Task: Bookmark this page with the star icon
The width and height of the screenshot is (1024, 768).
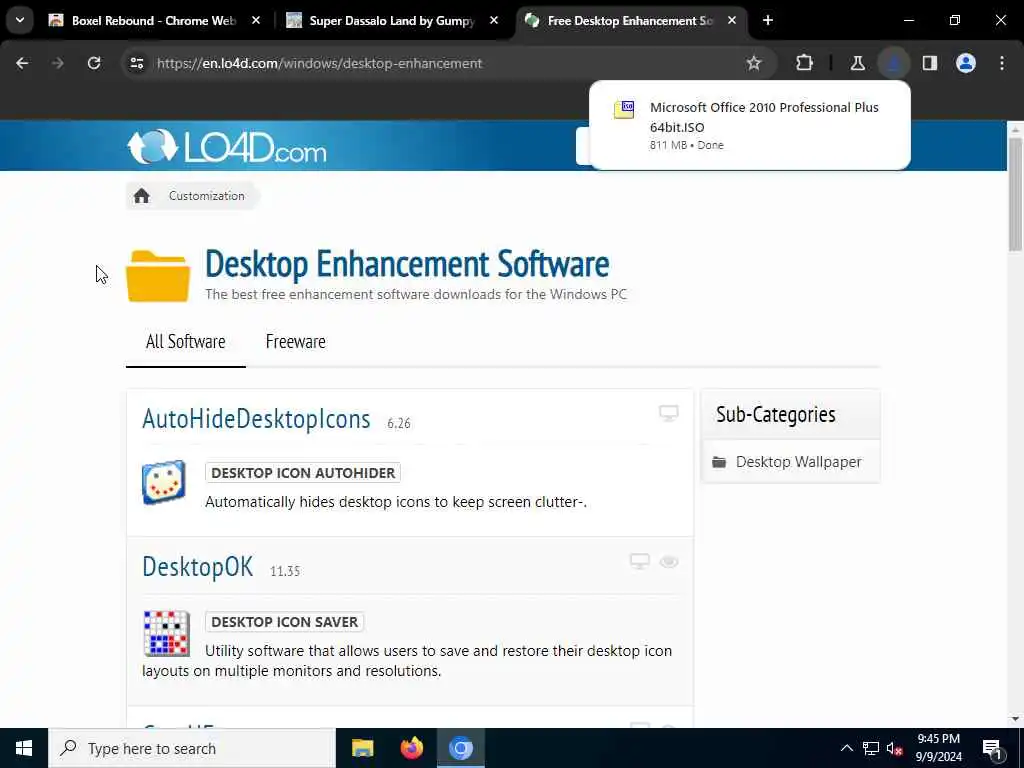Action: [754, 63]
